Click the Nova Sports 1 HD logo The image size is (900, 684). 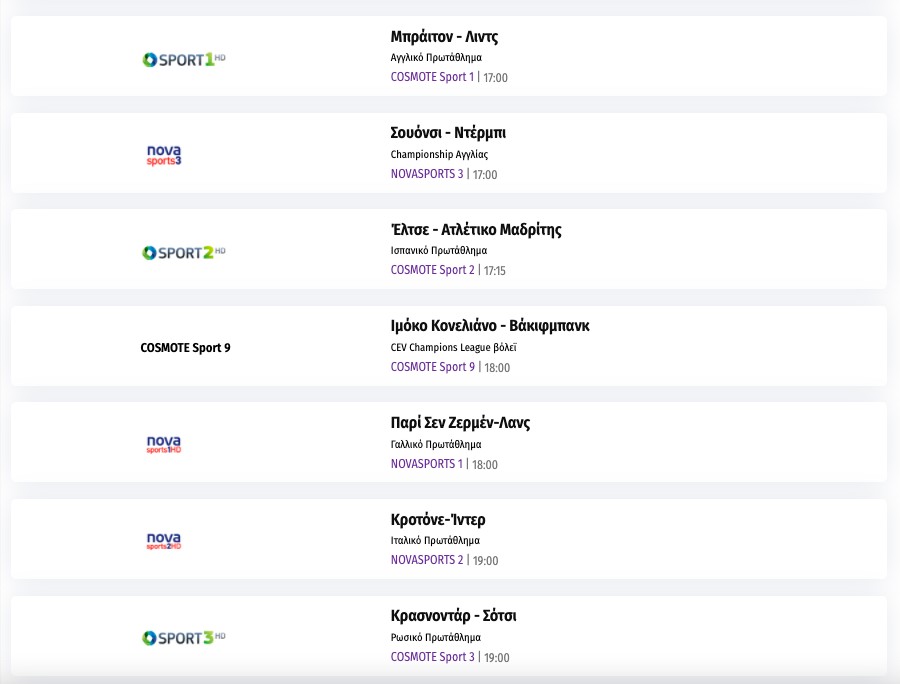(164, 444)
